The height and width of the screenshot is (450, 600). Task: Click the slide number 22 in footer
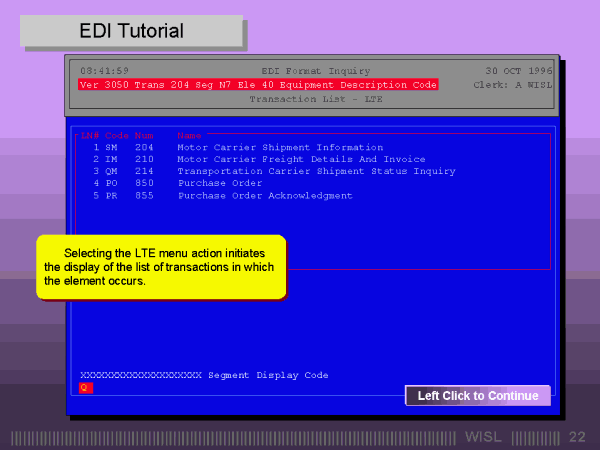click(577, 437)
